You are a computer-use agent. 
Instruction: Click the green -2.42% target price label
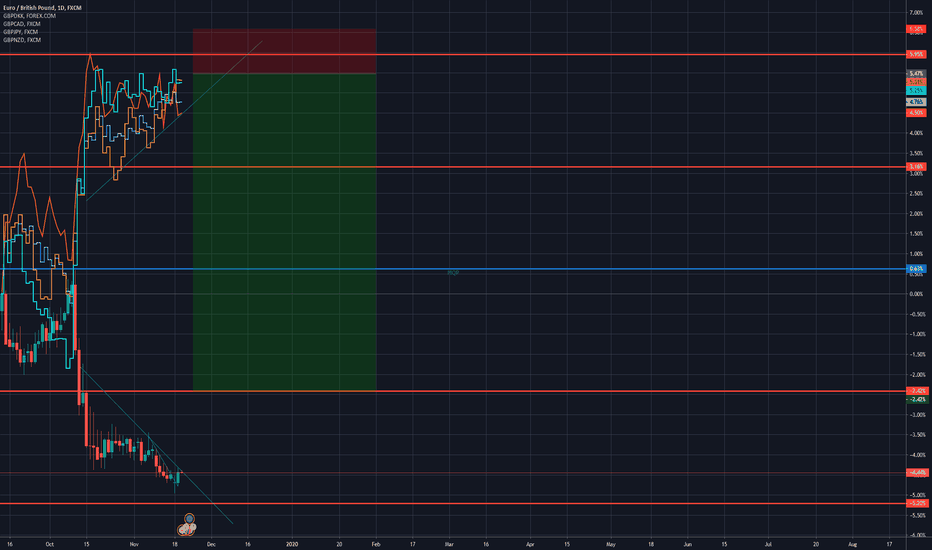916,399
